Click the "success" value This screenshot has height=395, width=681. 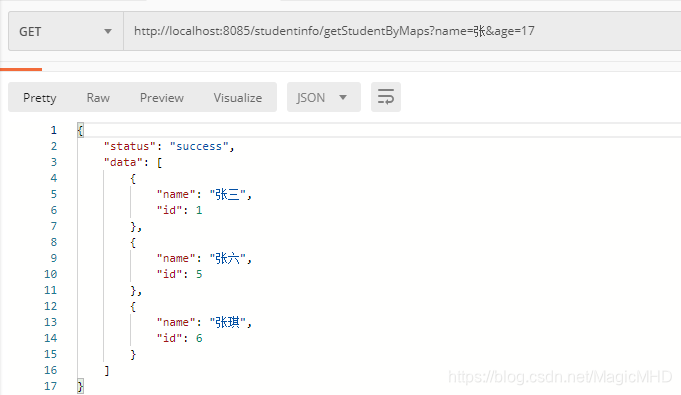pyautogui.click(x=199, y=146)
